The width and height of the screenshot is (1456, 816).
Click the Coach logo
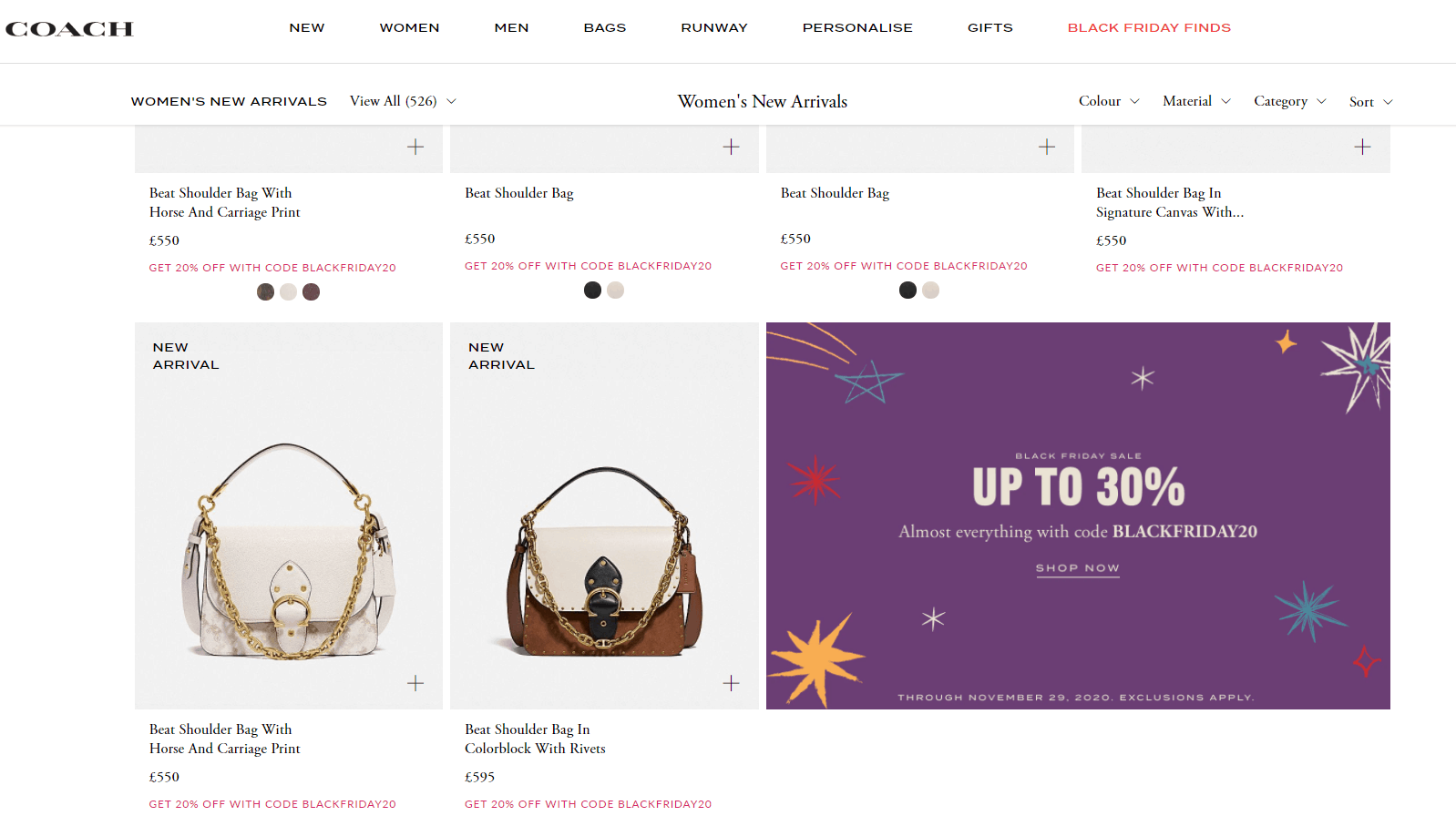pyautogui.click(x=69, y=29)
